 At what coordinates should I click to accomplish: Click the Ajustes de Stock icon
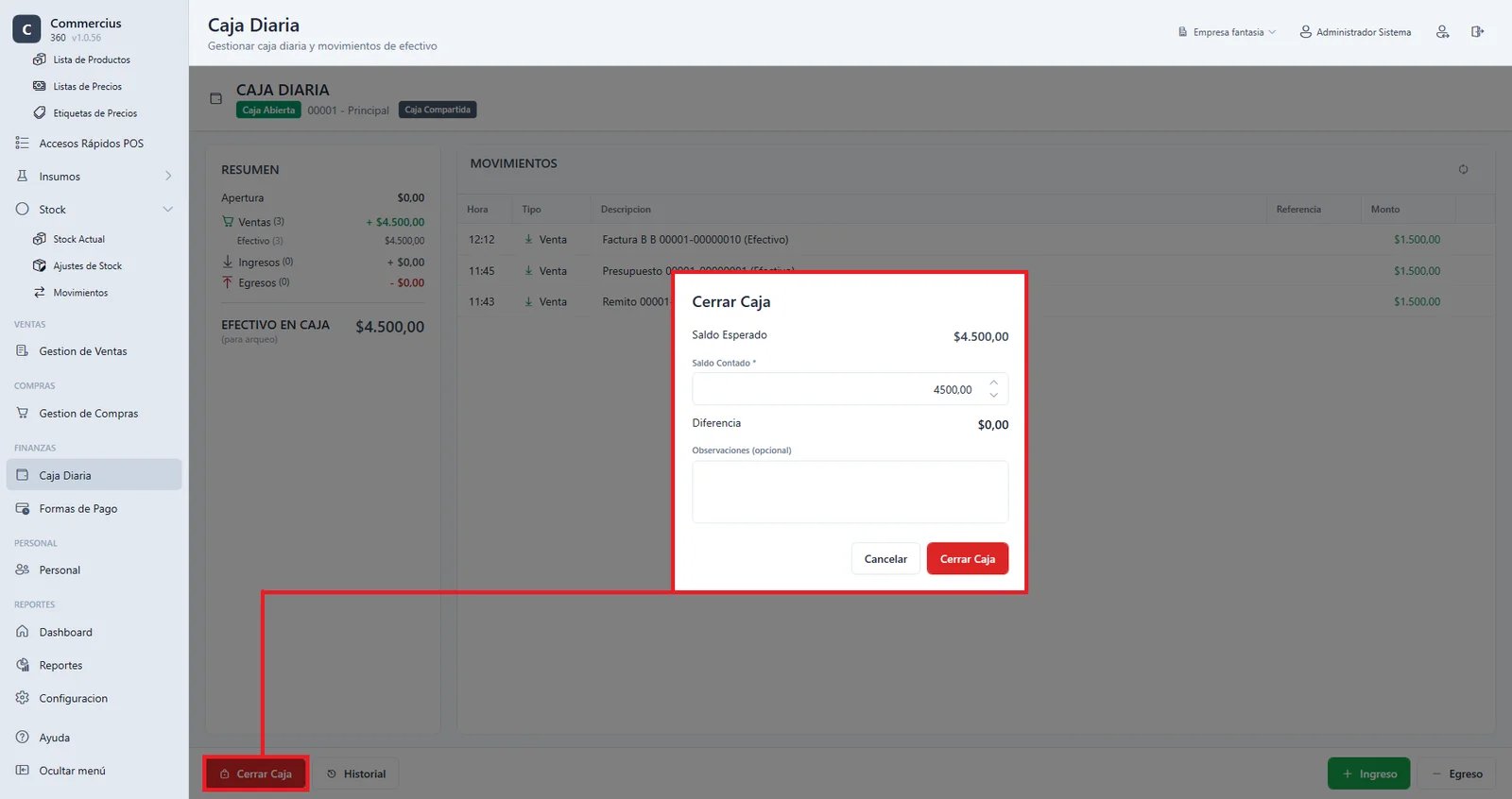pos(39,265)
